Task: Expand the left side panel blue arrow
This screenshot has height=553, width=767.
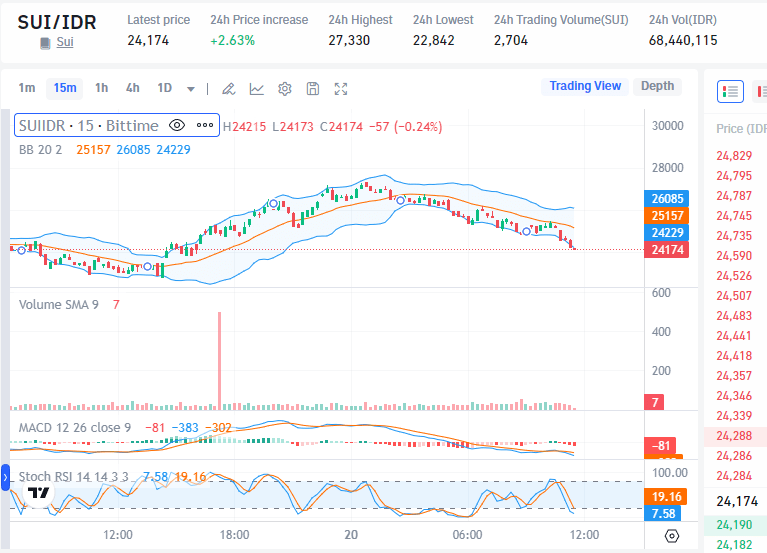Action: pyautogui.click(x=5, y=477)
